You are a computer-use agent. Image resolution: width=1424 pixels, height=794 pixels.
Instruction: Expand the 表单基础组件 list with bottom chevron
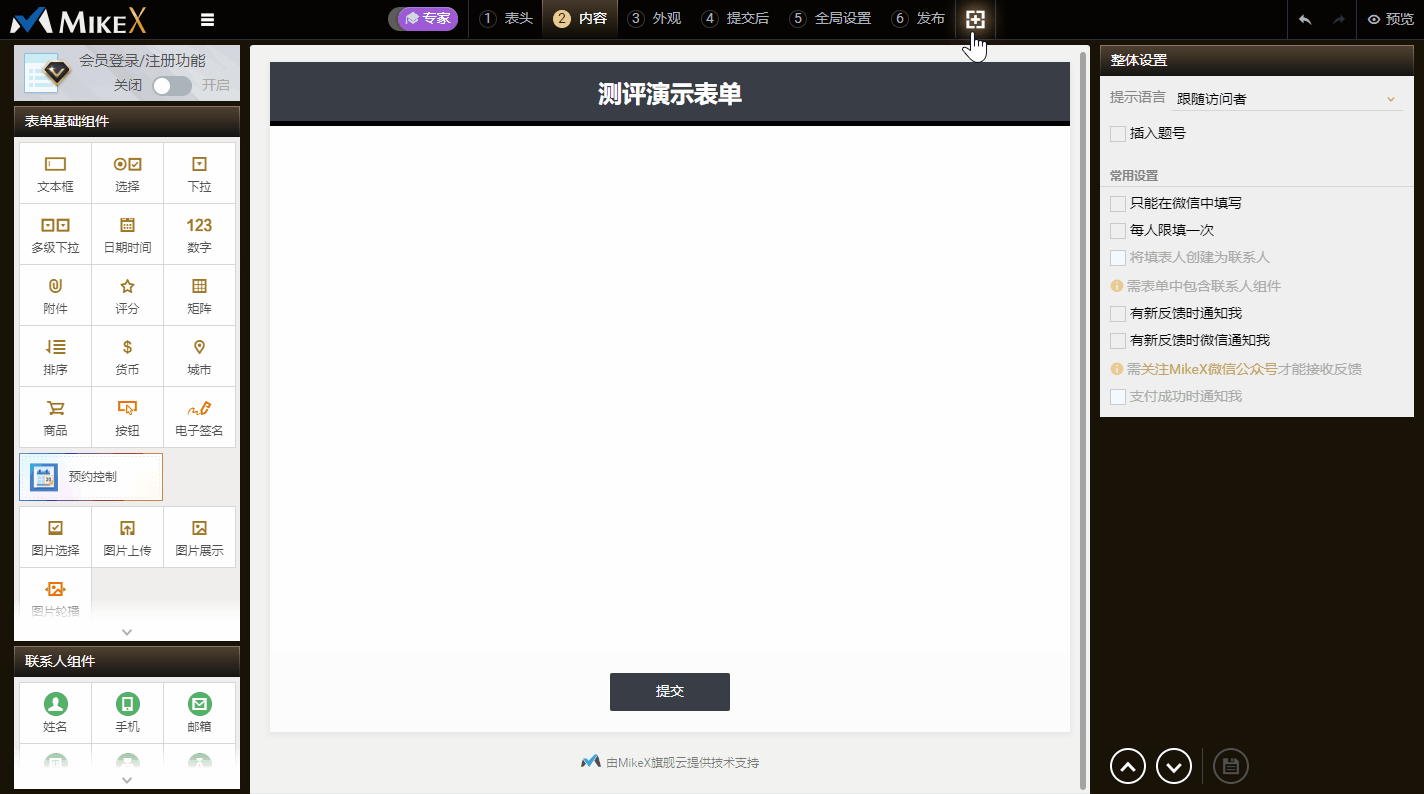127,632
